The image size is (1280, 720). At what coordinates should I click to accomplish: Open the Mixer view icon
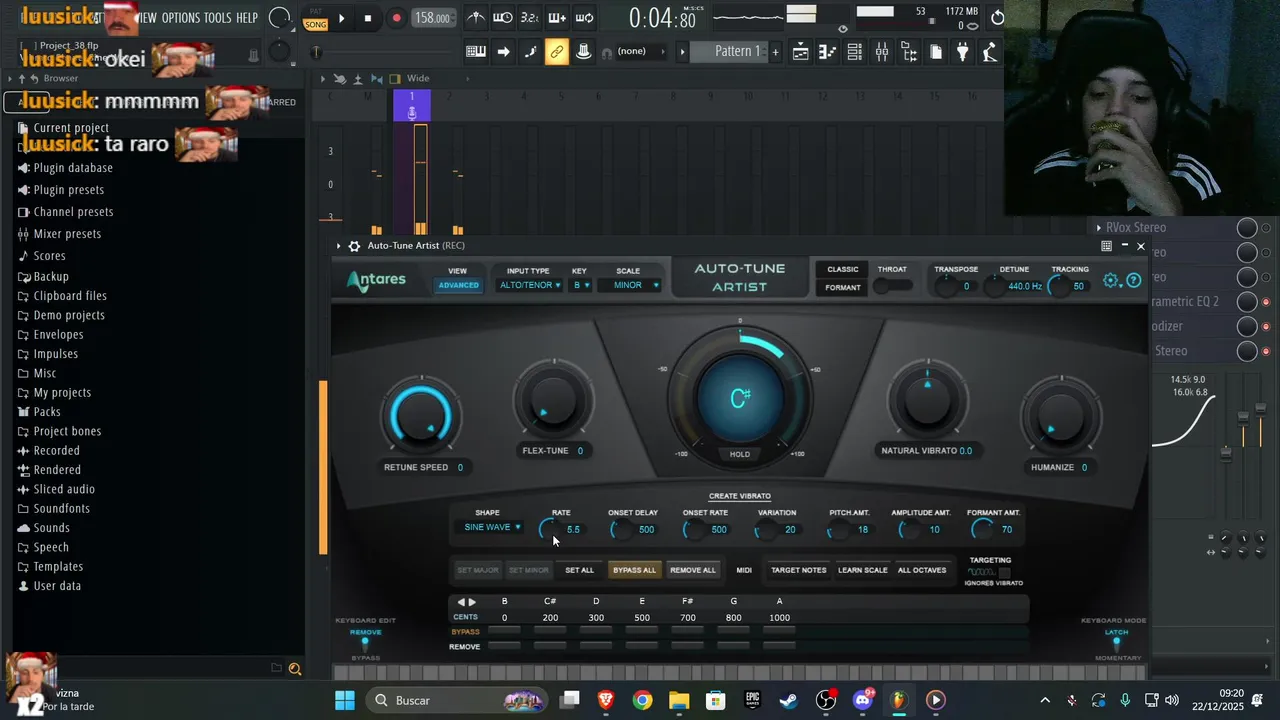tap(882, 52)
